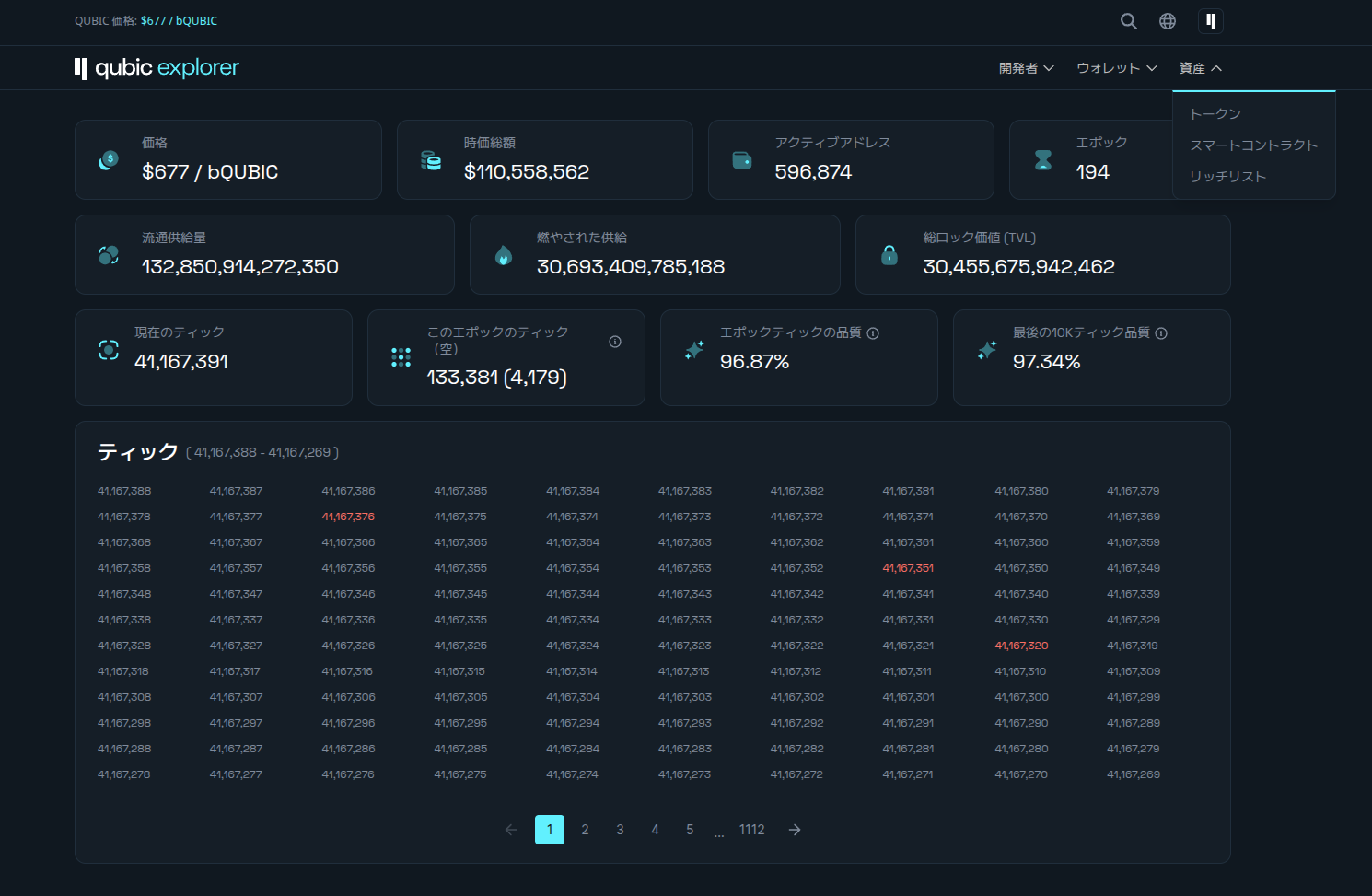This screenshot has width=1372, height=896.
Task: Click the previous page left arrow
Action: pyautogui.click(x=511, y=830)
